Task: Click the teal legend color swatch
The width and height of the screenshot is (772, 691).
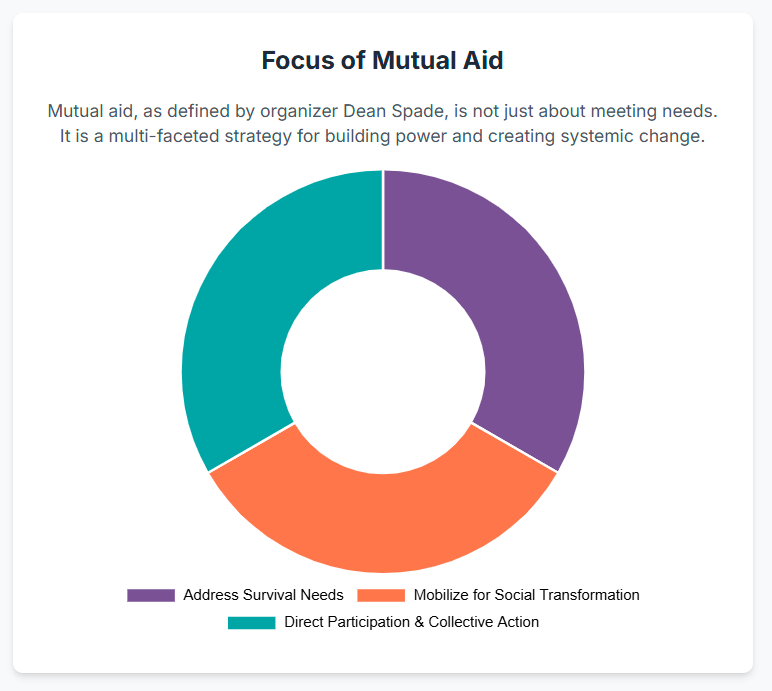Action: (251, 622)
